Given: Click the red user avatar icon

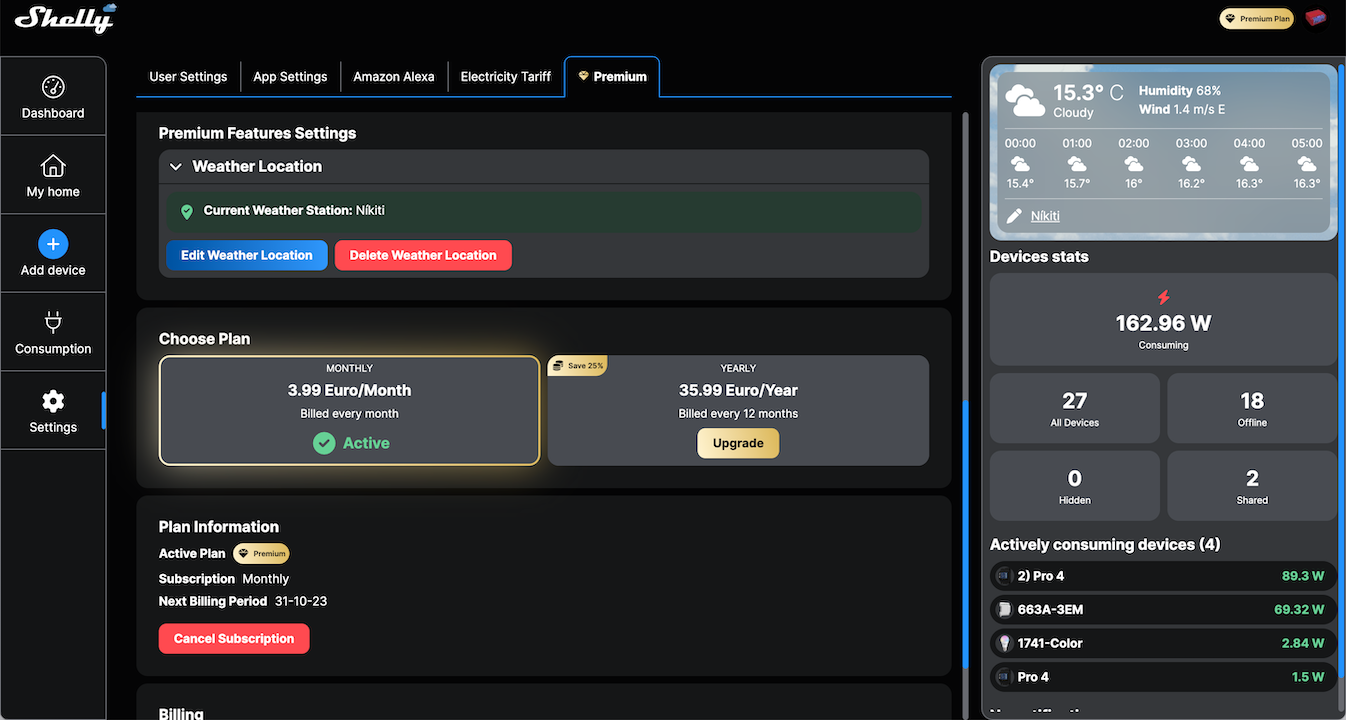Looking at the screenshot, I should pos(1316,18).
